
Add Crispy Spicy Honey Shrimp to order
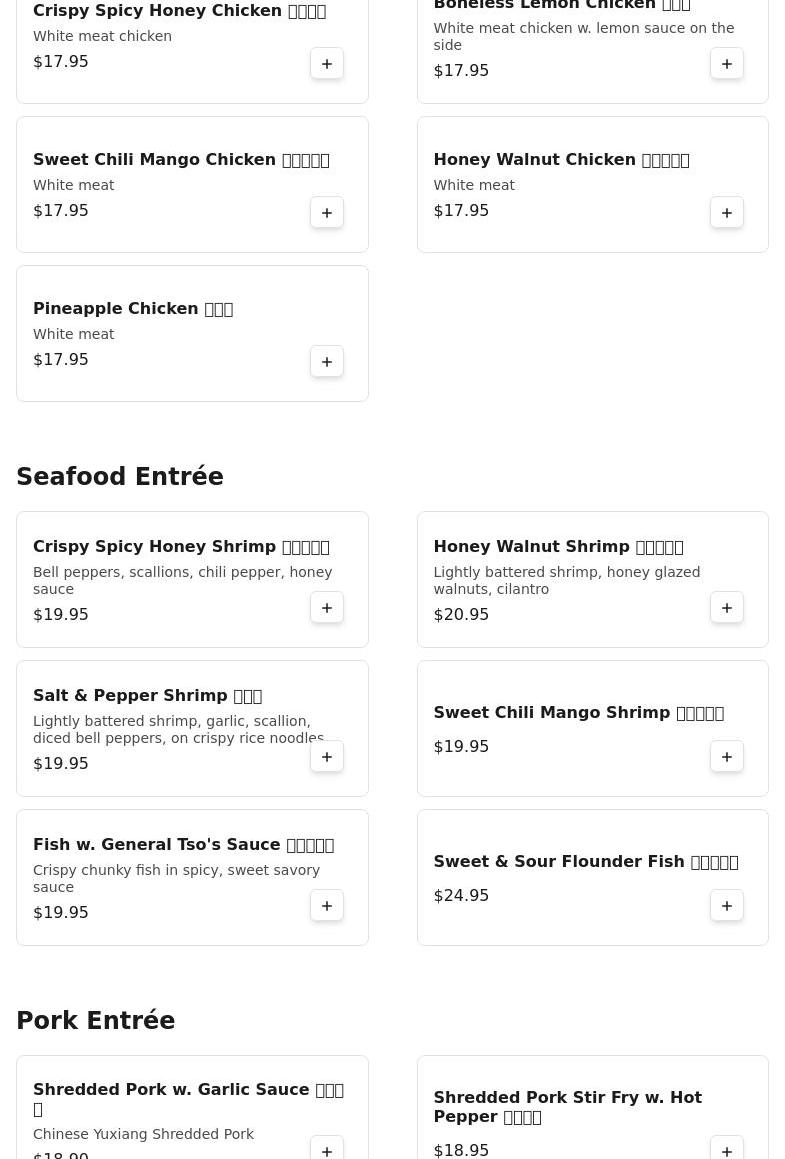(327, 608)
